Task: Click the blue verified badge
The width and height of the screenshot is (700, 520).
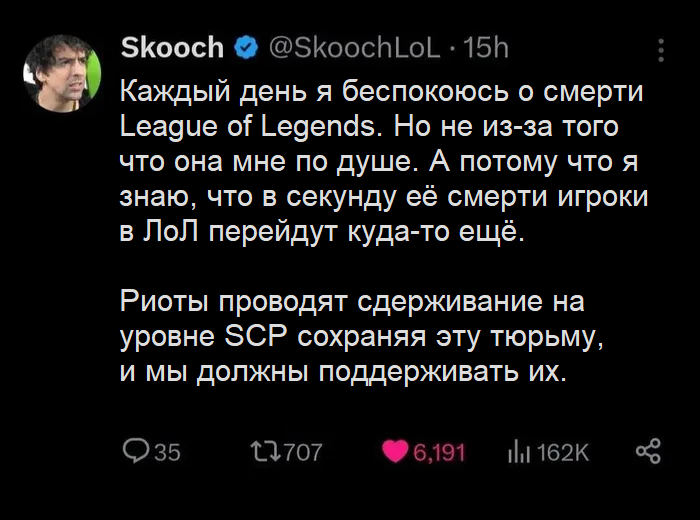Action: point(243,47)
